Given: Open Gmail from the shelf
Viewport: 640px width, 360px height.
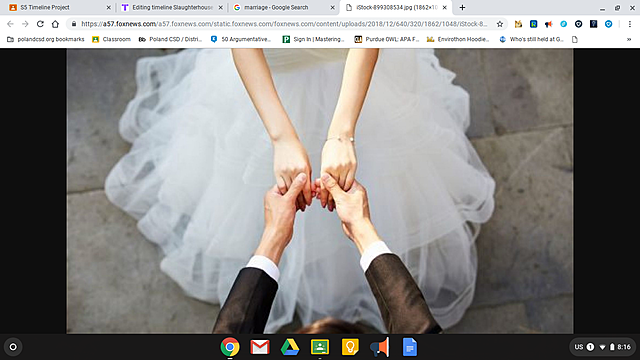Looking at the screenshot, I should click(260, 347).
